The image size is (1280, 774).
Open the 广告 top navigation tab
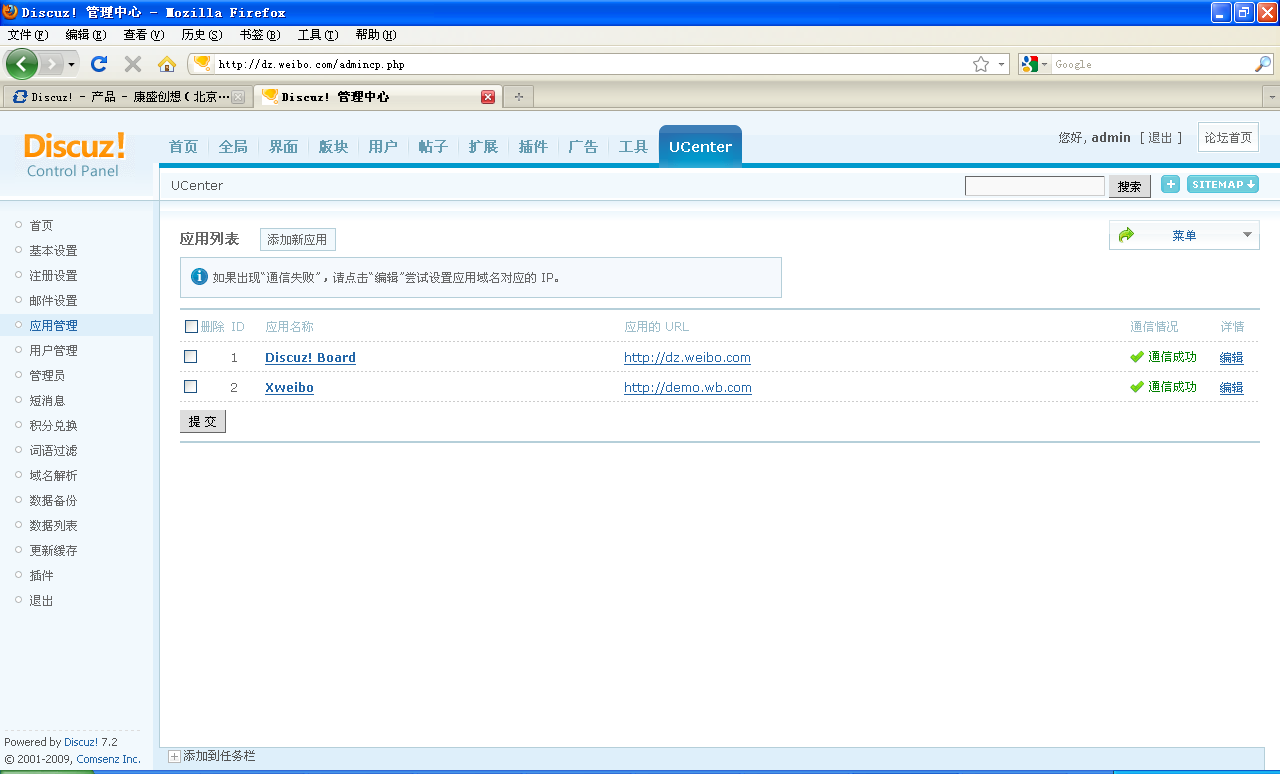point(583,147)
